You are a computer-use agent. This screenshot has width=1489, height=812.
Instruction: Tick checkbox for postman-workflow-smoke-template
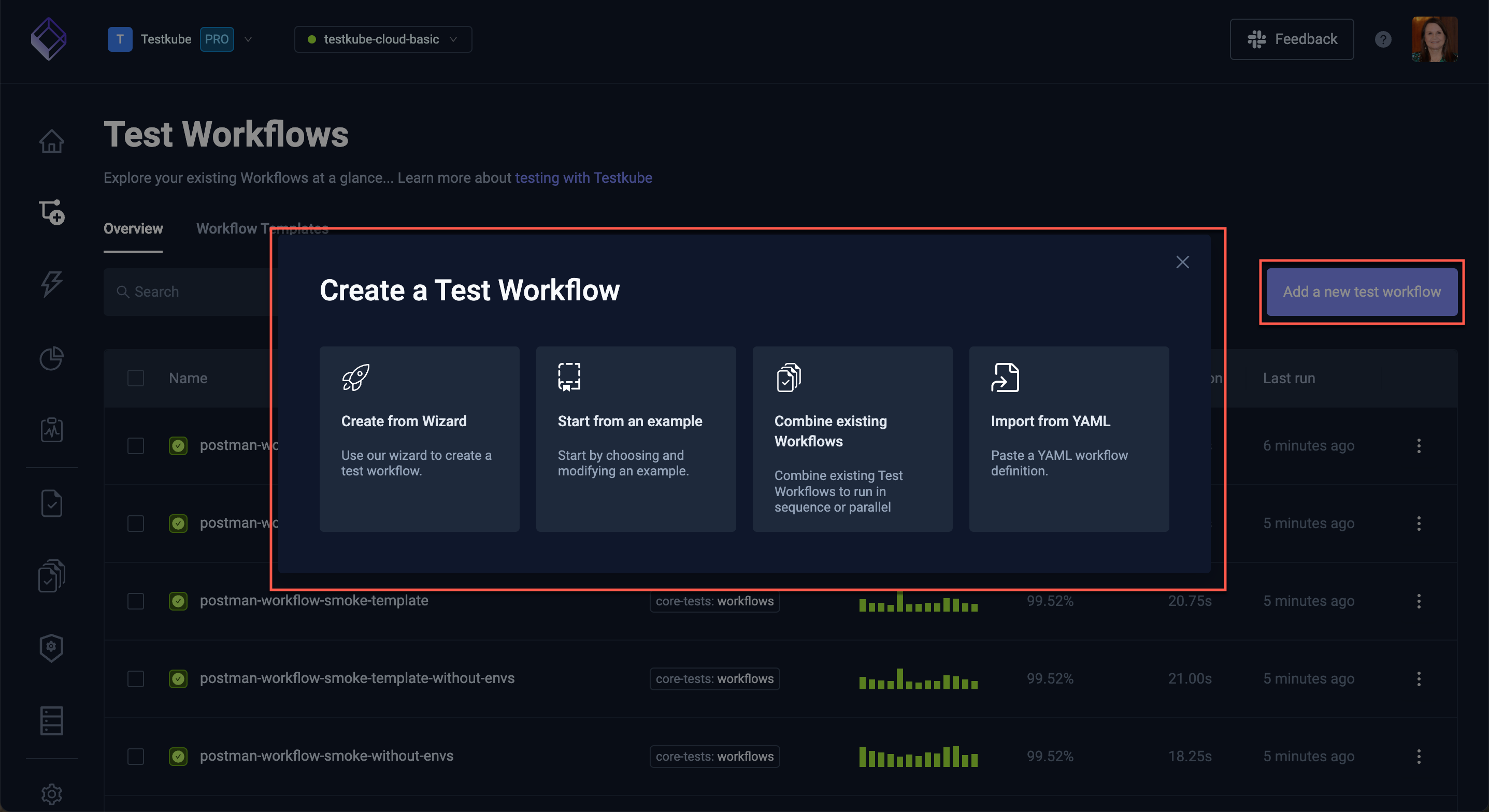135,601
